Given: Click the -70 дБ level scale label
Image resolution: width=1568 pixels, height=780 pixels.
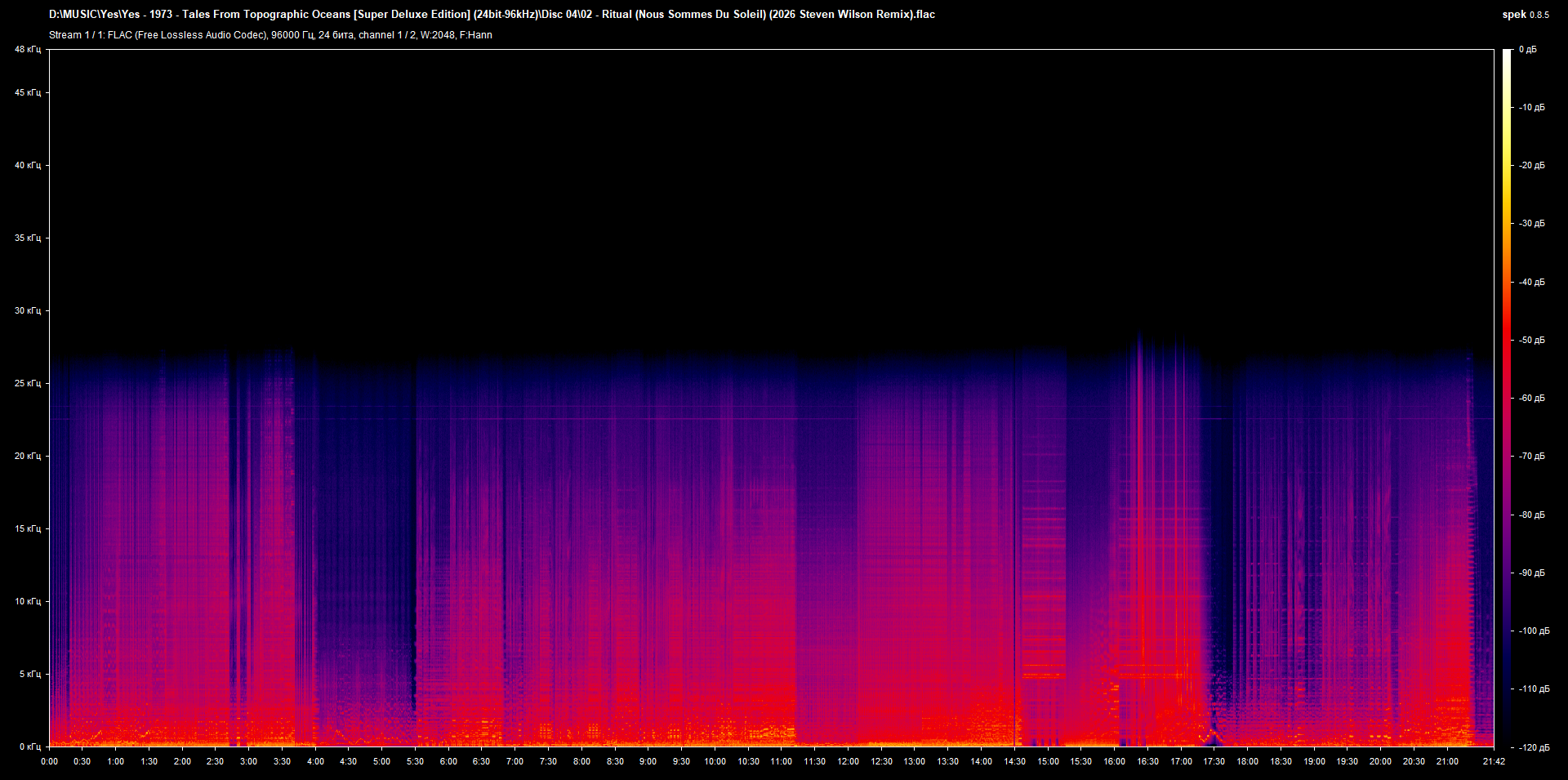Looking at the screenshot, I should (1532, 456).
